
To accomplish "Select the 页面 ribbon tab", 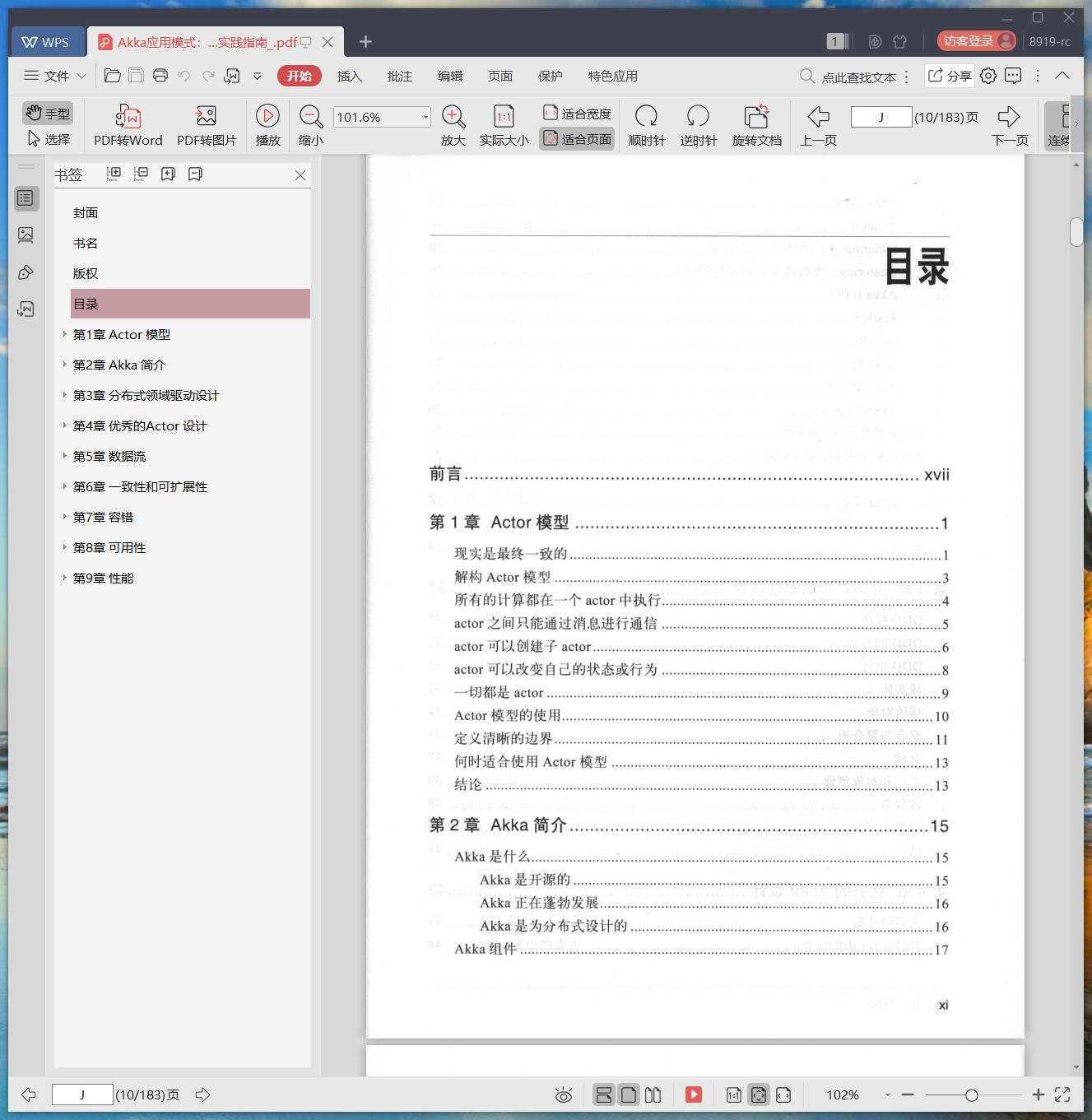I will pyautogui.click(x=500, y=76).
